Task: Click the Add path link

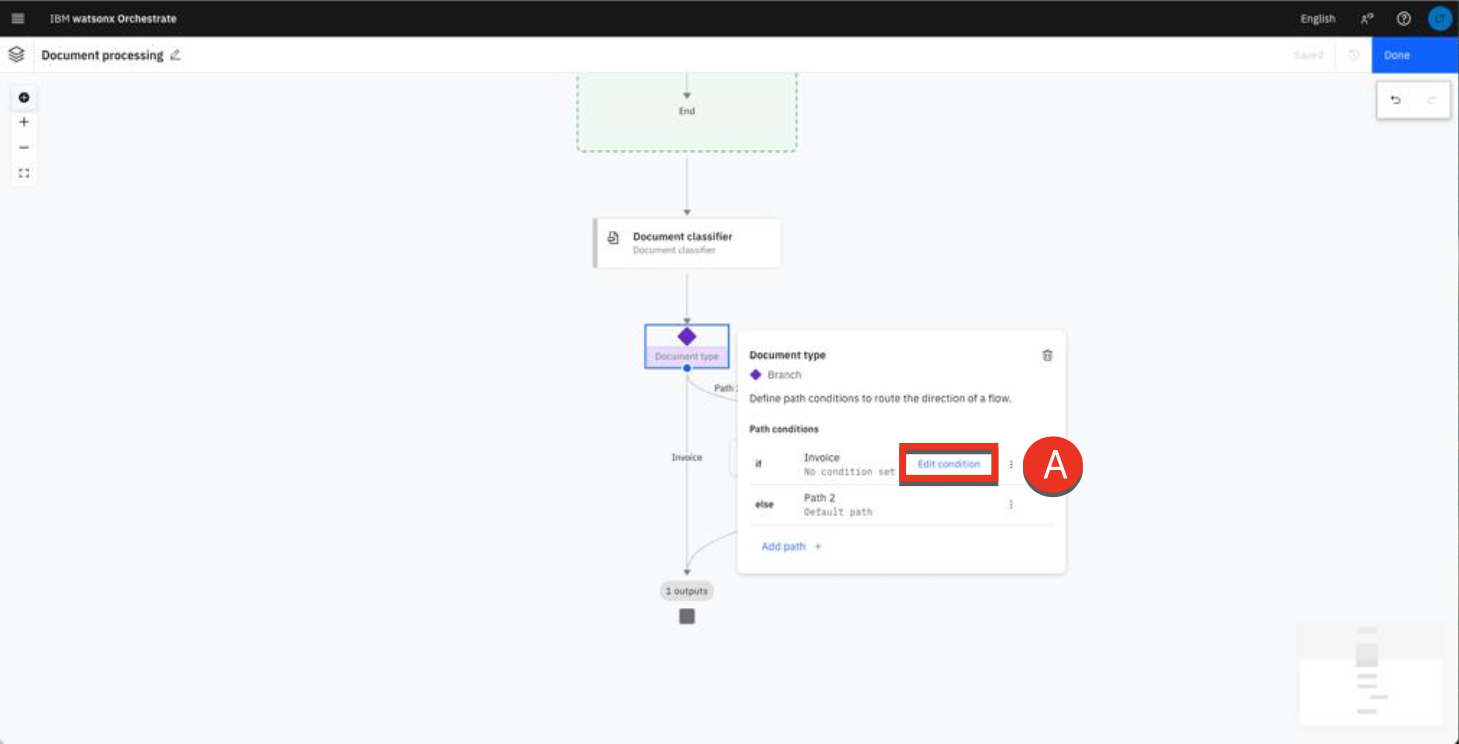Action: (x=790, y=547)
